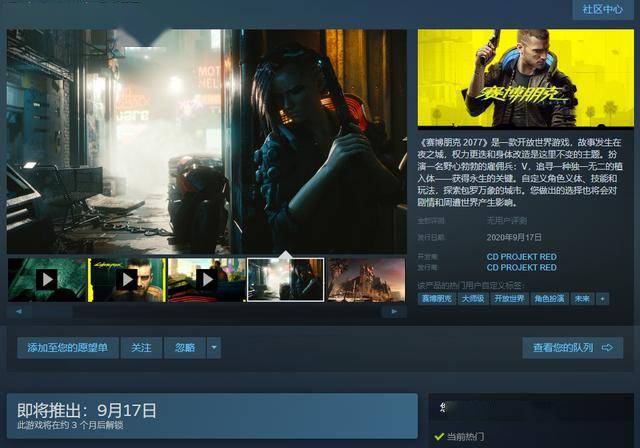Open the CD PROJEKT RED publisher link
This screenshot has width=640, height=448.
pyautogui.click(x=522, y=268)
